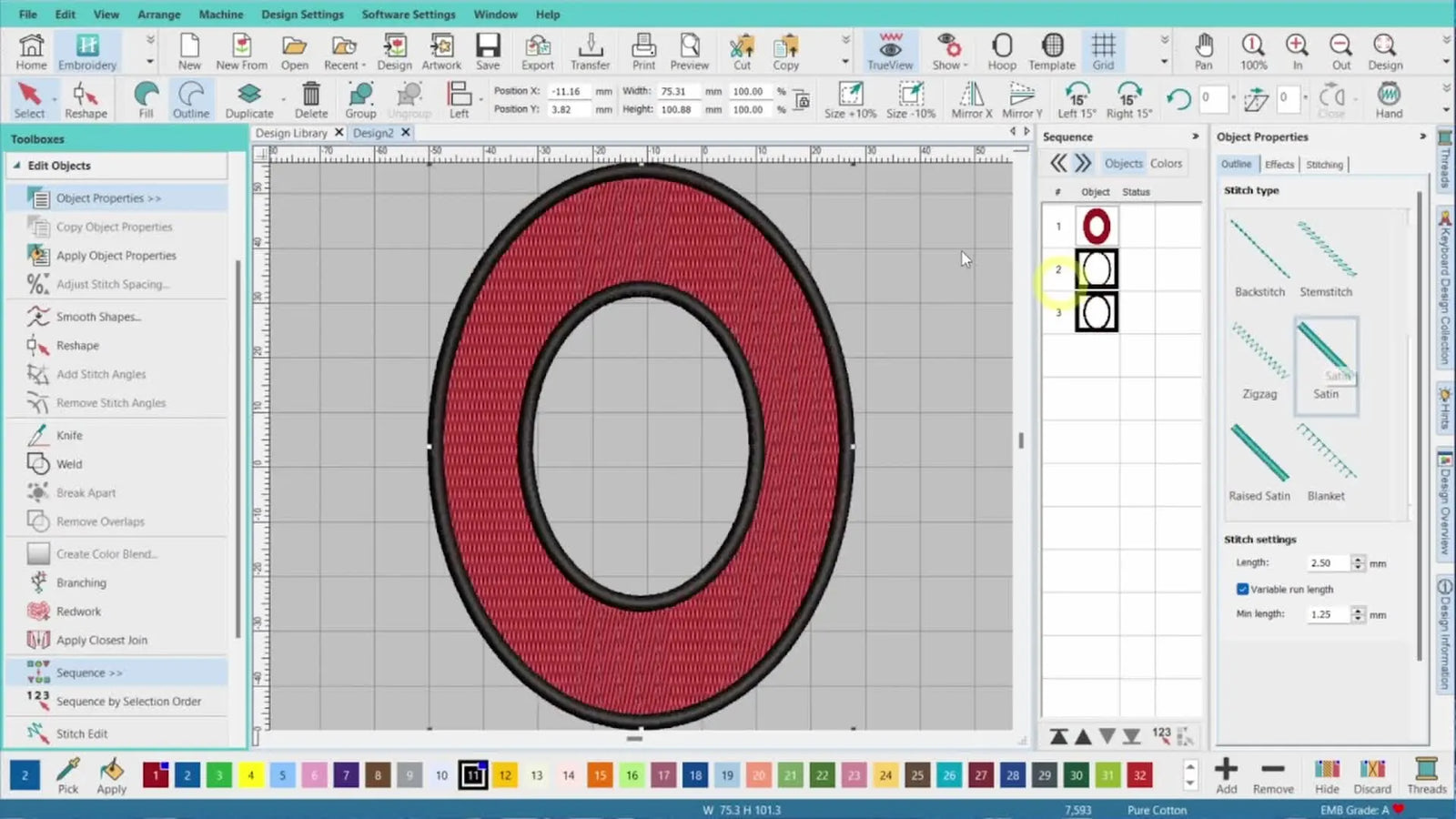Apply the Weld tool
The width and height of the screenshot is (1456, 819).
[x=67, y=463]
